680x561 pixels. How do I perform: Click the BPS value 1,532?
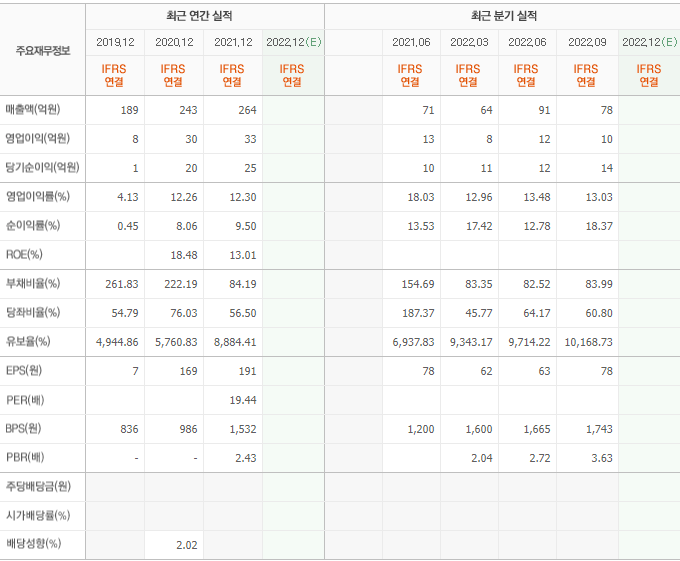pos(244,429)
